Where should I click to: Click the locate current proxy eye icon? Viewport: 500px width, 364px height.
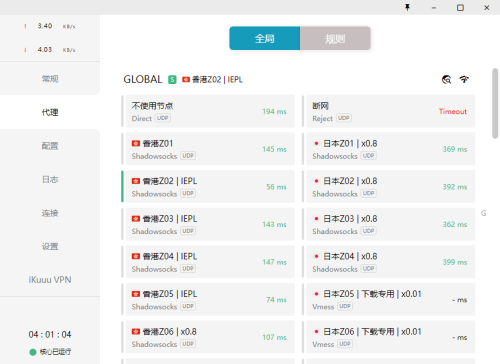(446, 79)
